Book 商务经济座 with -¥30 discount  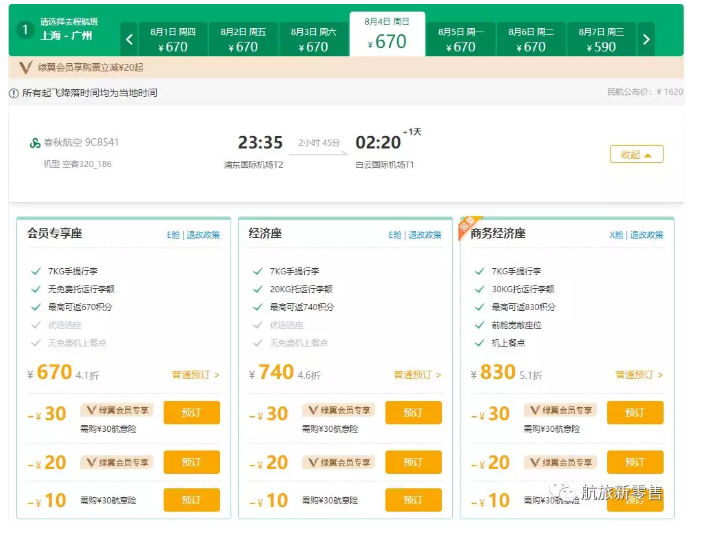(x=635, y=413)
